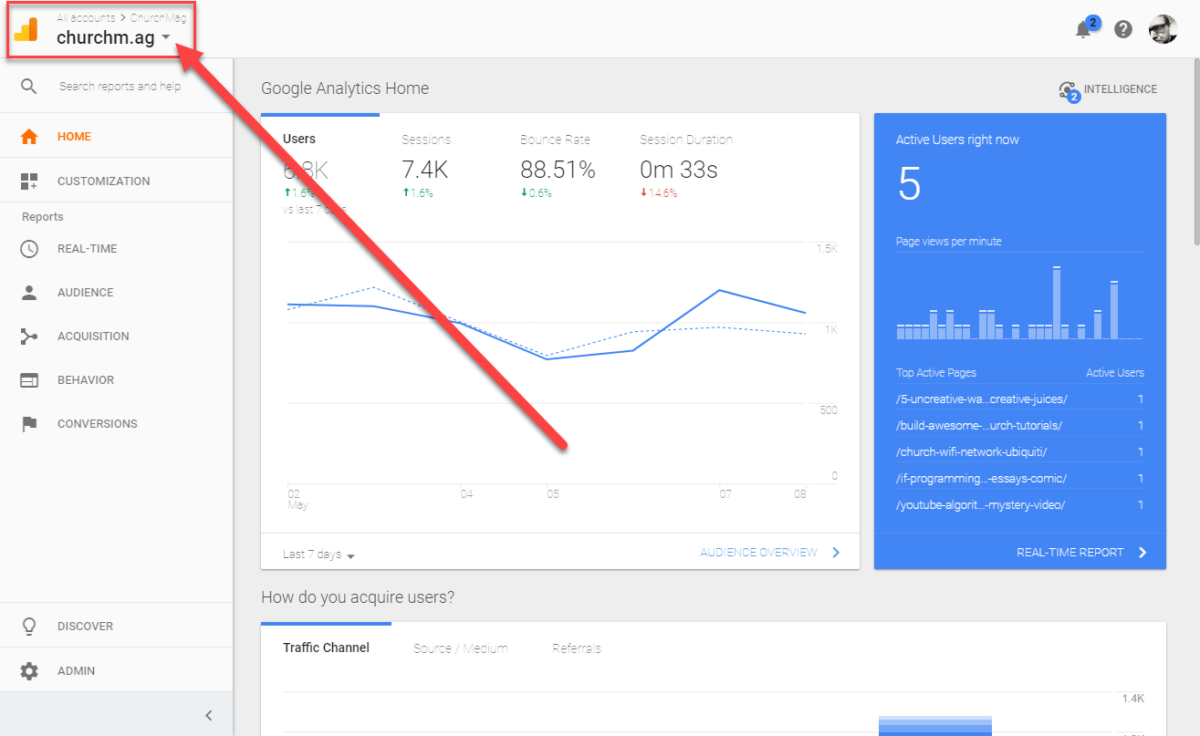Select the Session Duration metric tab
Image resolution: width=1200 pixels, height=736 pixels.
pos(686,140)
